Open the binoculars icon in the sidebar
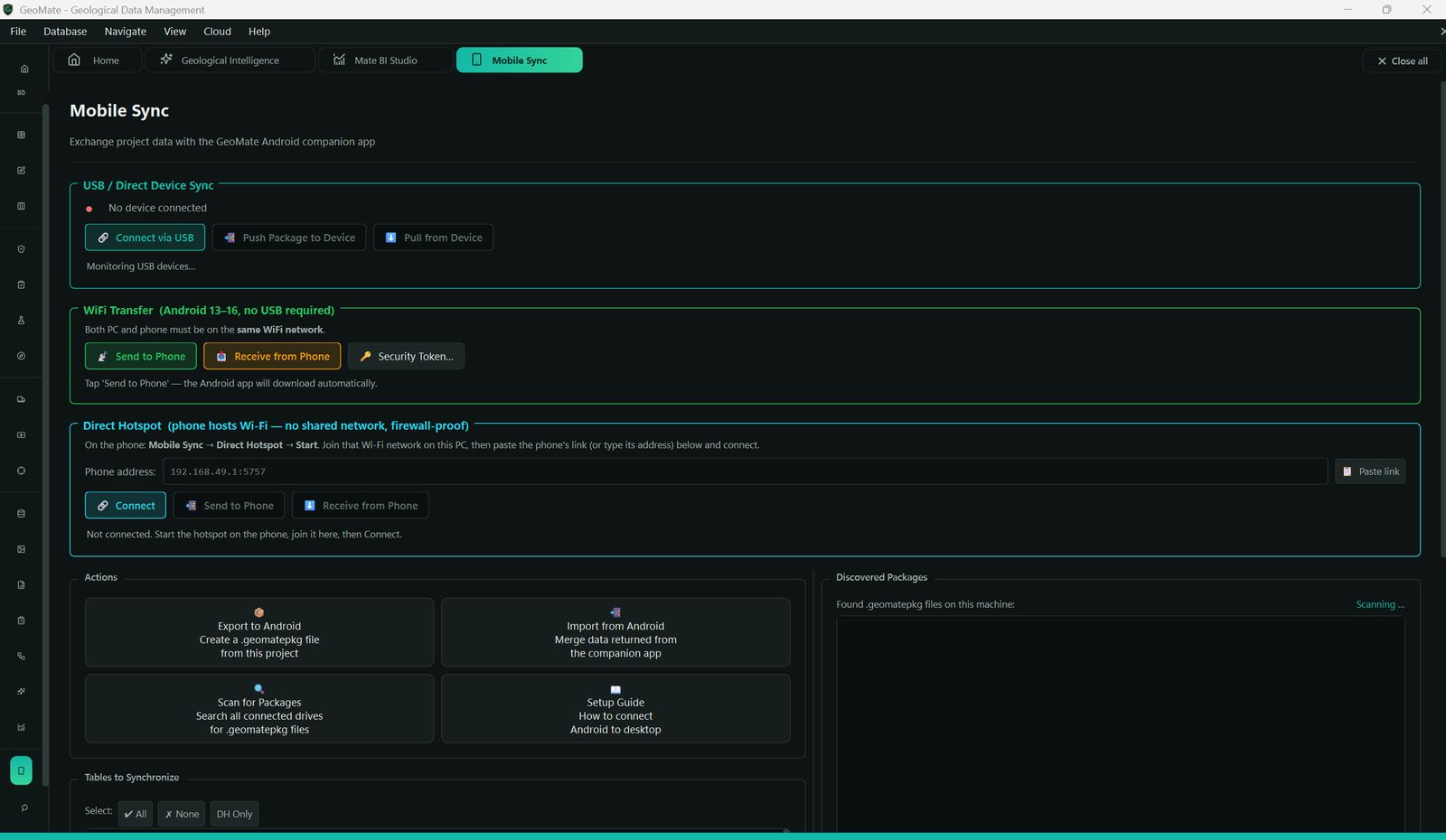Viewport: 1446px width, 840px height. click(21, 92)
